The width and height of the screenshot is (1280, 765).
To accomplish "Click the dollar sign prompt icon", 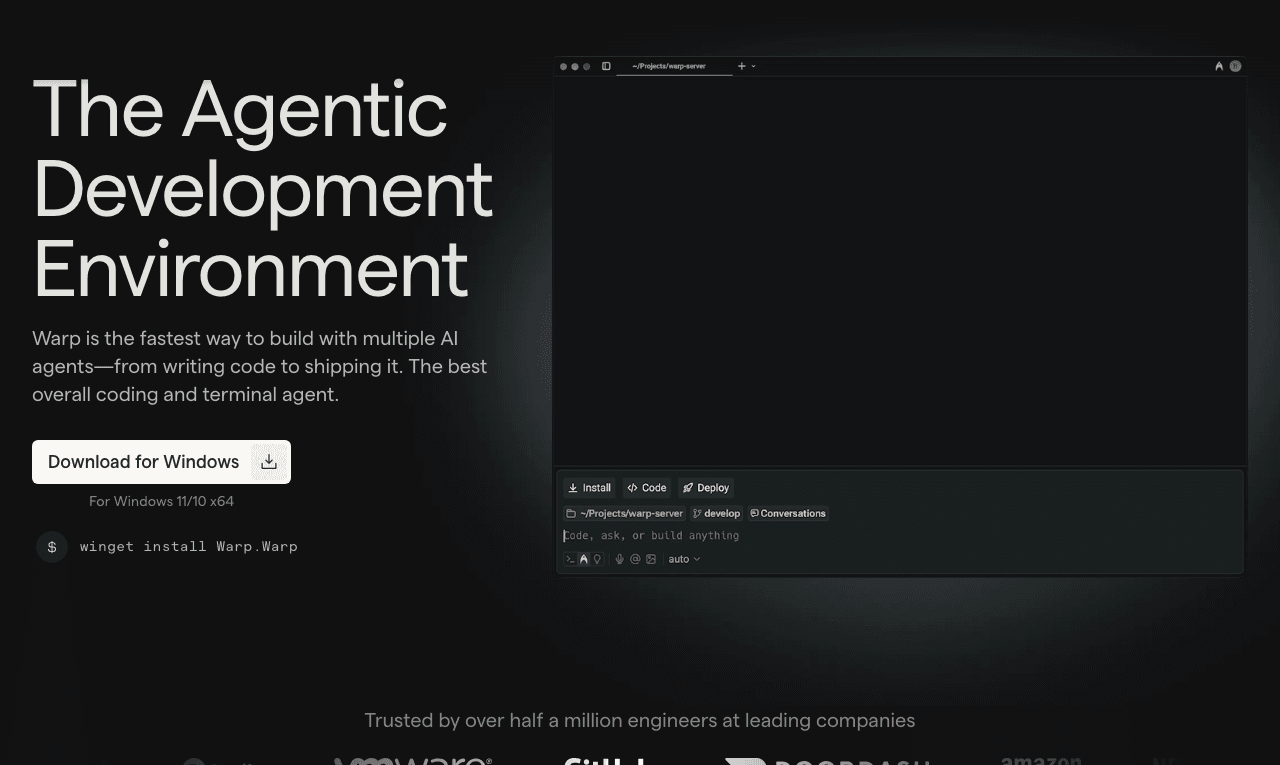I will [52, 546].
